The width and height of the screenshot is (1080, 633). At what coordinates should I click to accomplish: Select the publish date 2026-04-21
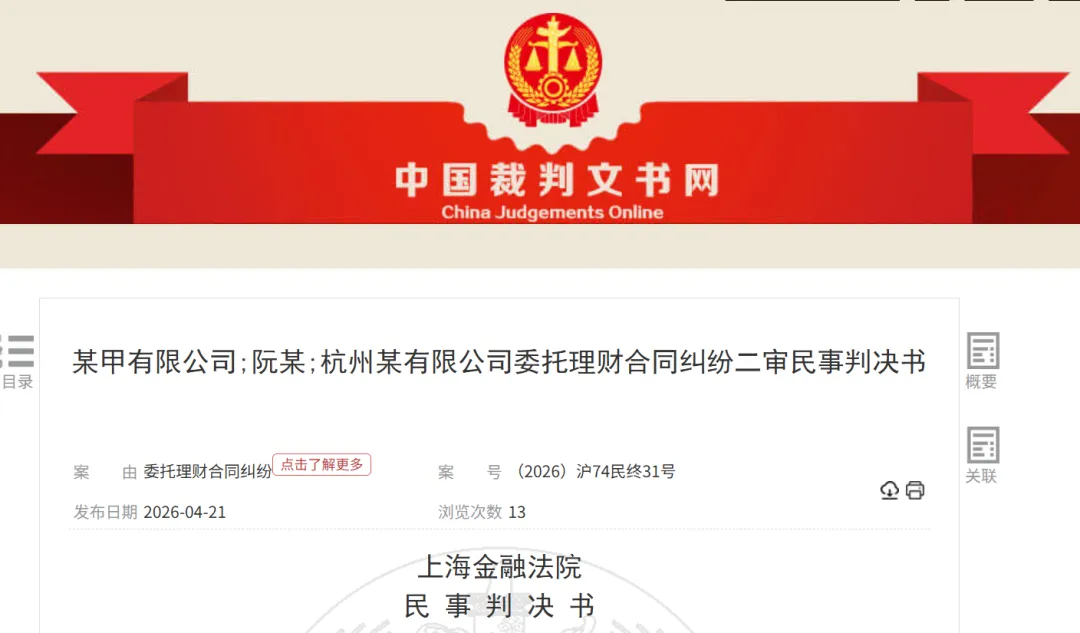(185, 512)
